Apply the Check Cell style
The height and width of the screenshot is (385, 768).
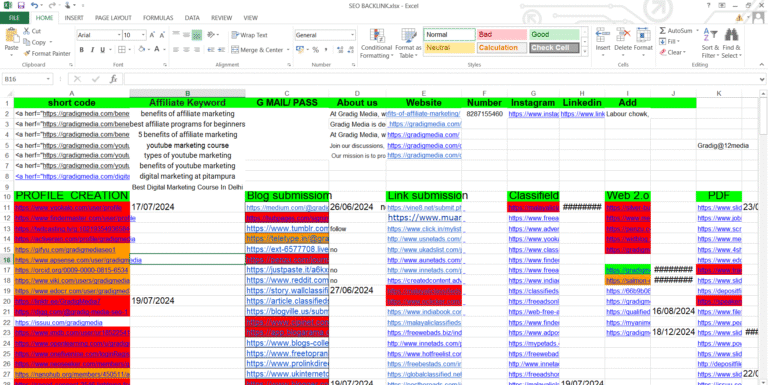[554, 48]
